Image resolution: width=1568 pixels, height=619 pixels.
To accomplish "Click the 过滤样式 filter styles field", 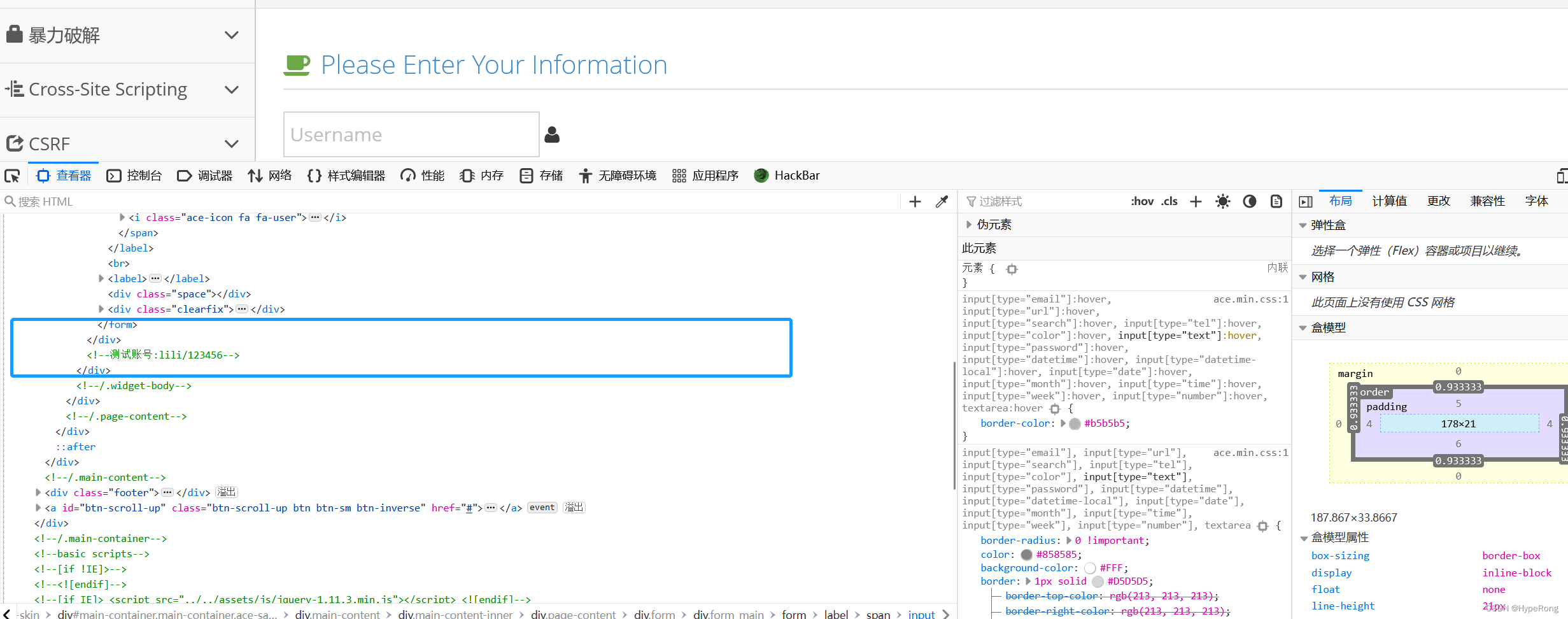I will pyautogui.click(x=1044, y=202).
